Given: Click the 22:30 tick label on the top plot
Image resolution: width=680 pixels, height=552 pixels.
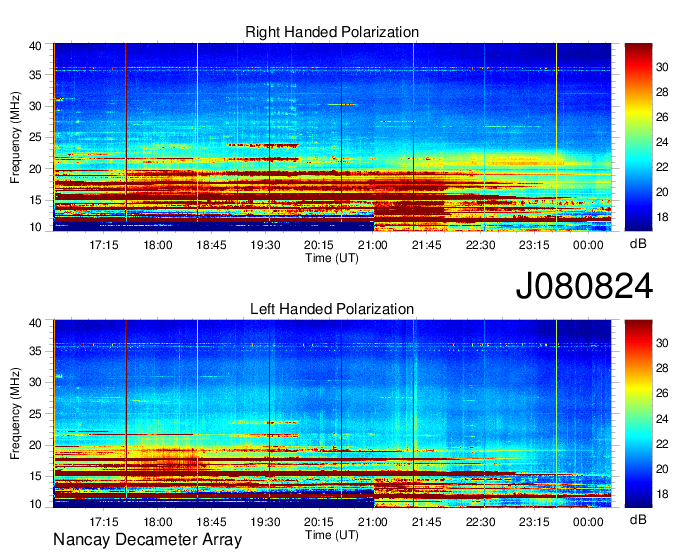Looking at the screenshot, I should 481,245.
